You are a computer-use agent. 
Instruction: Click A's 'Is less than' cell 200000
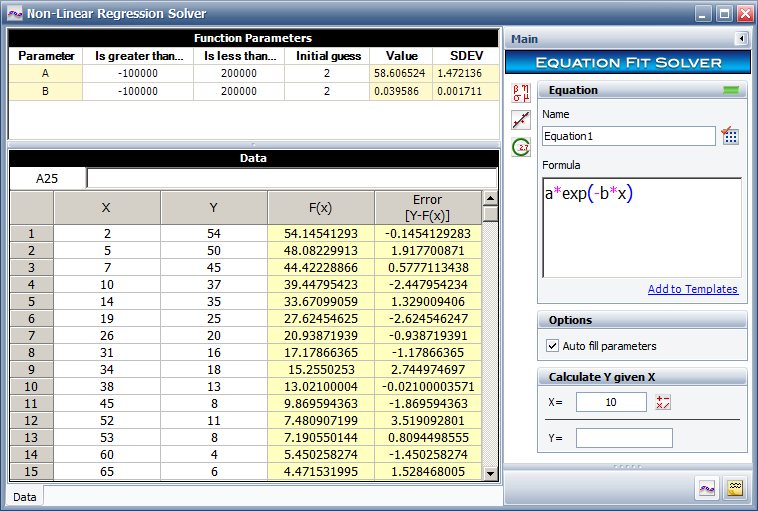click(x=239, y=73)
